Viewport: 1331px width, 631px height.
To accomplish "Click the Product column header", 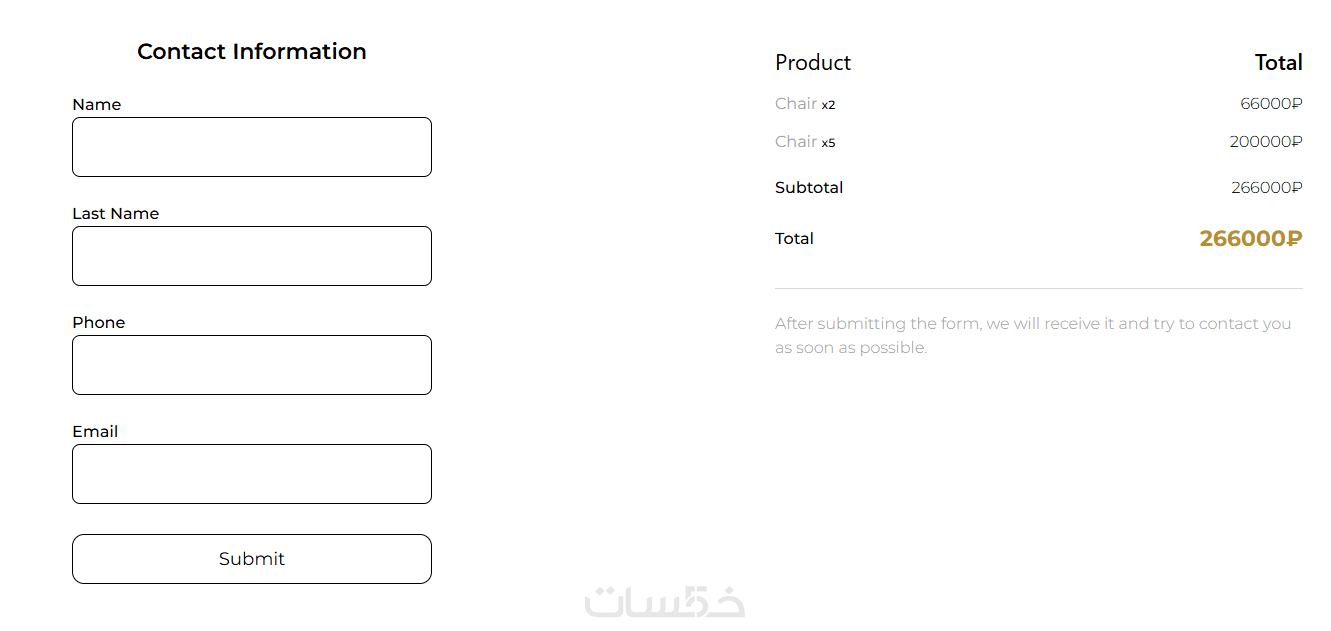I will [813, 63].
